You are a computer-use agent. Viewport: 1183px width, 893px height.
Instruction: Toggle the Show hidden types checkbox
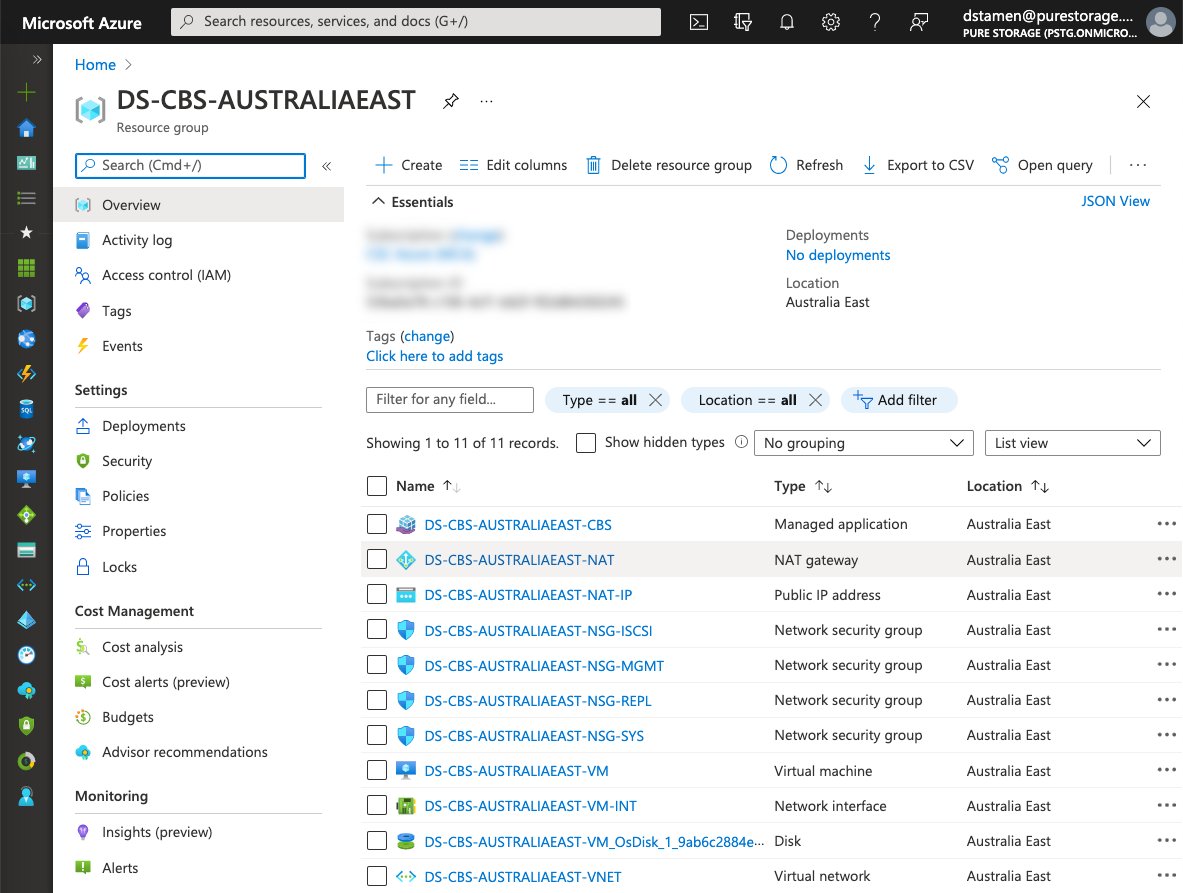click(x=585, y=443)
